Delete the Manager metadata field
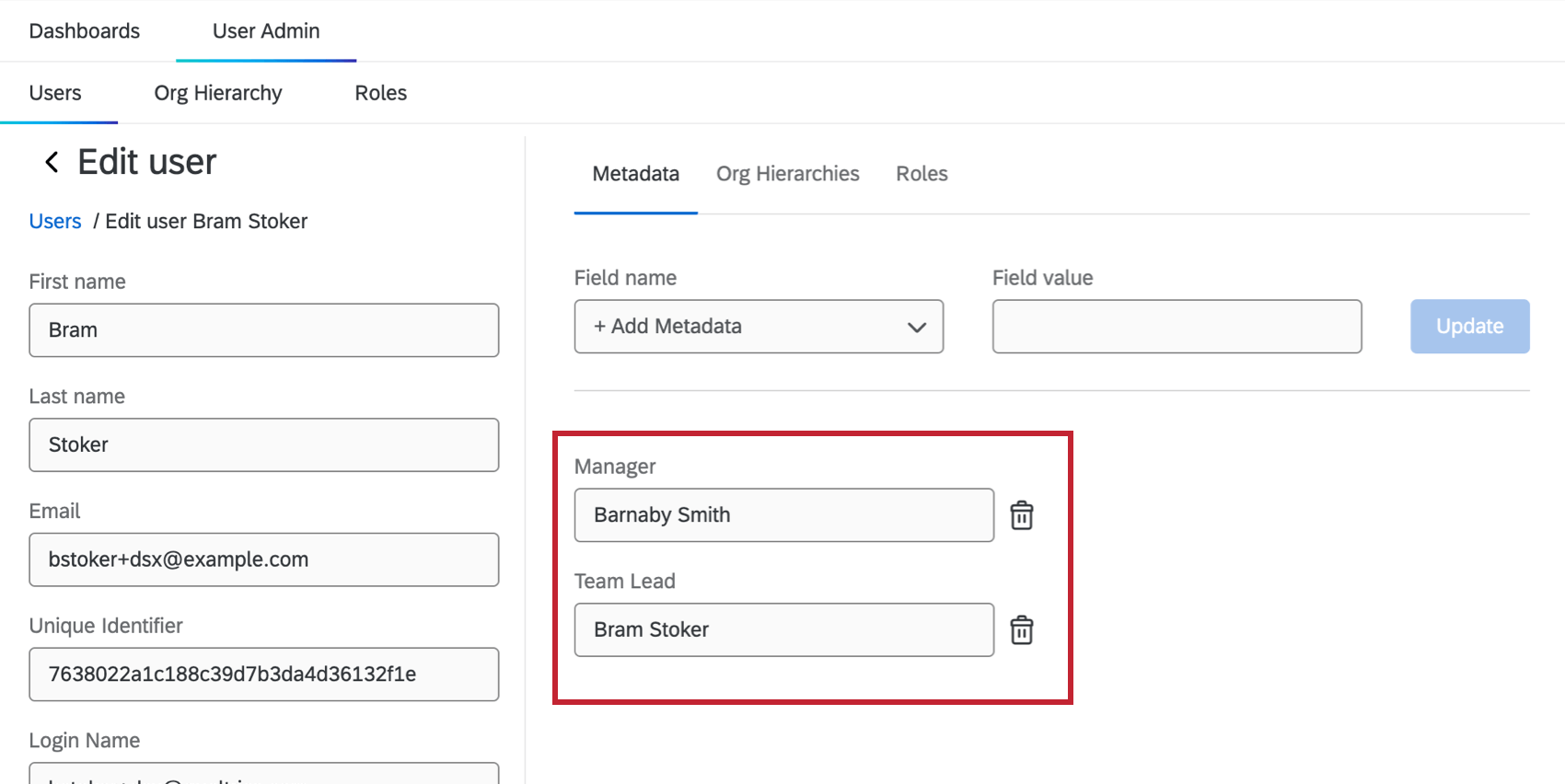Viewport: 1565px width, 784px height. tap(1022, 515)
